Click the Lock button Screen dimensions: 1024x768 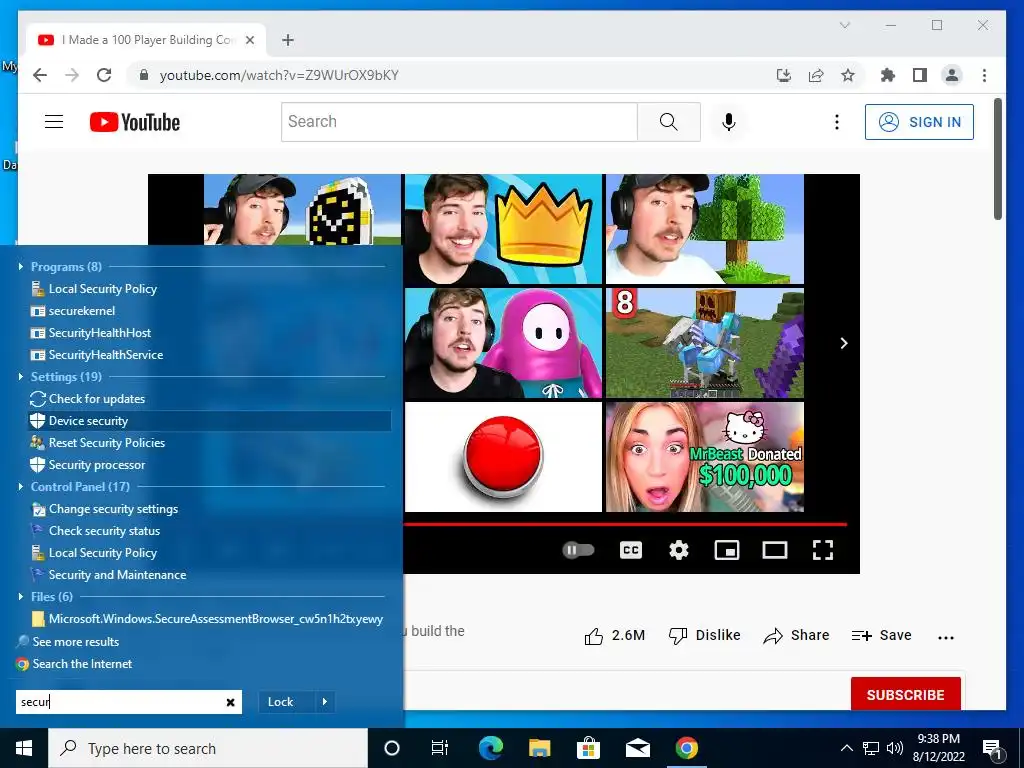(x=281, y=702)
